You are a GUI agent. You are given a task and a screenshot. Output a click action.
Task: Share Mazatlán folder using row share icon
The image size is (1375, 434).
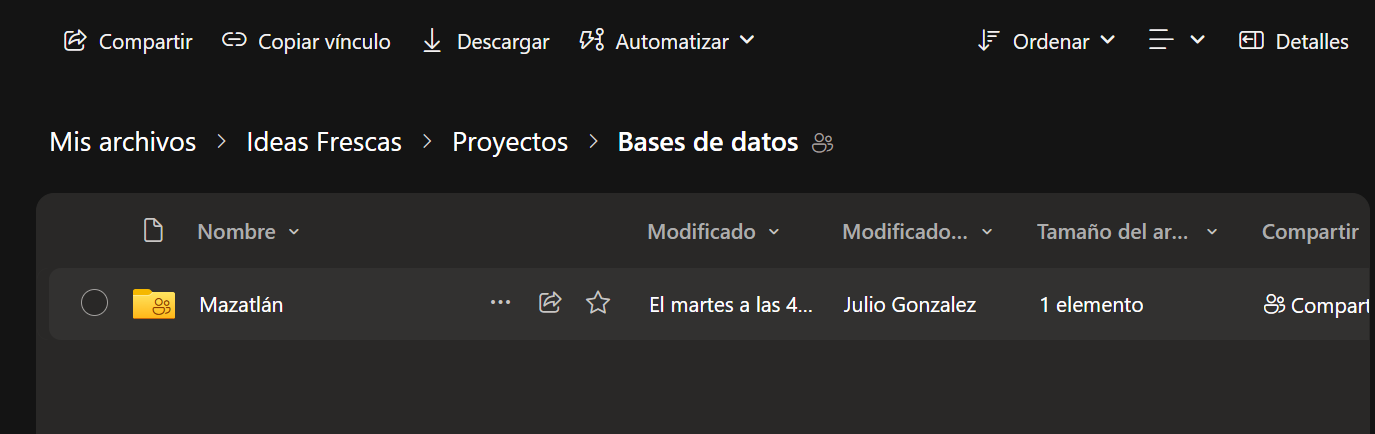549,303
